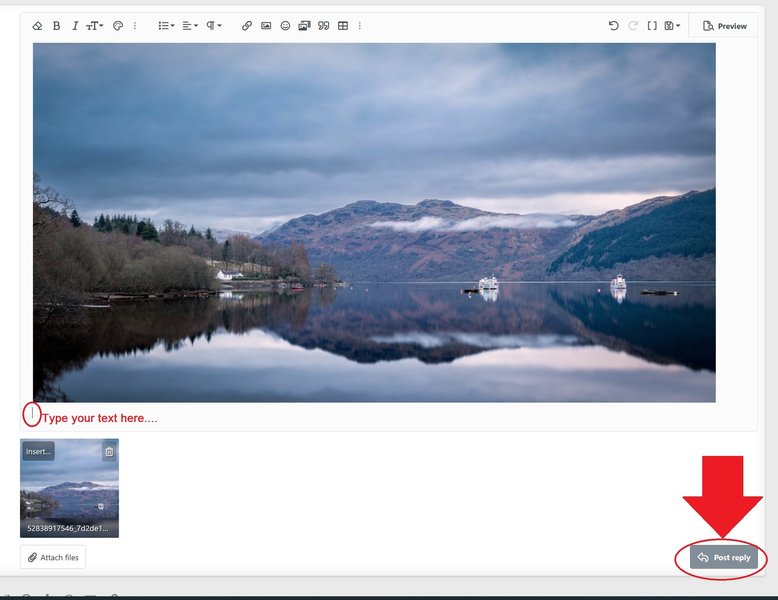Expand the text alignment dropdown
Screen dimensions: 778x600
click(190, 26)
